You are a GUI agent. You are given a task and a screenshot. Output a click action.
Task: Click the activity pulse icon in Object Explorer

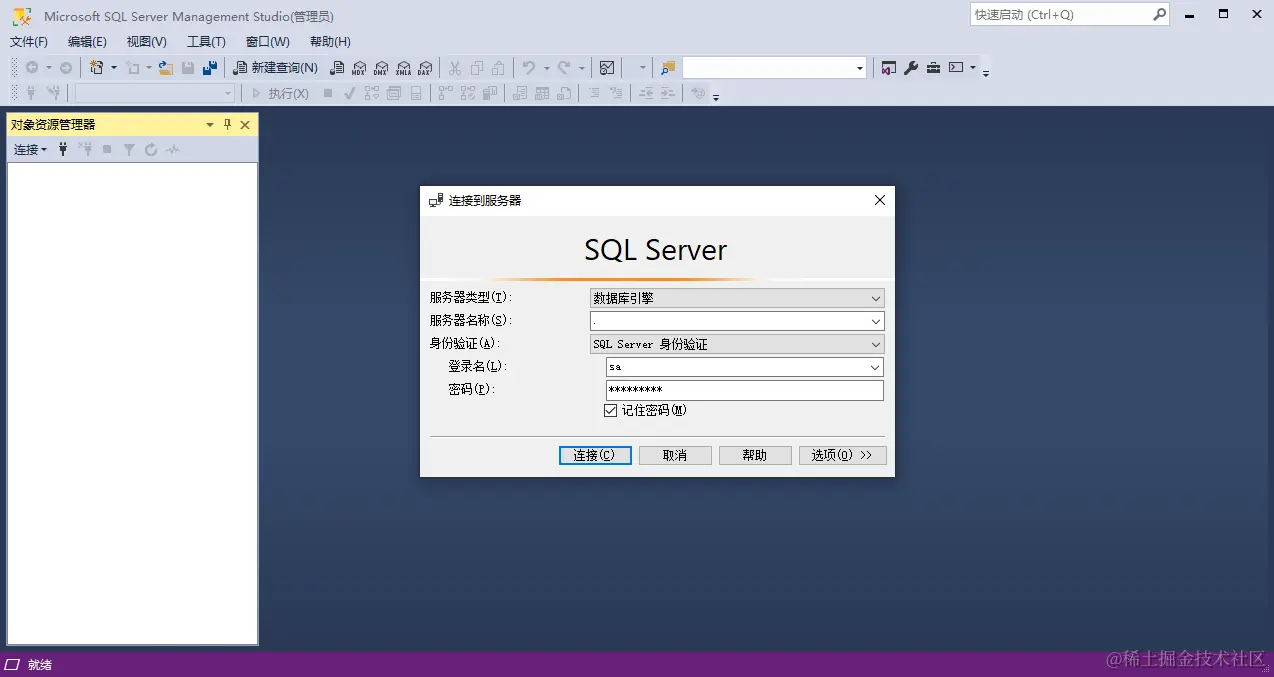tap(173, 149)
